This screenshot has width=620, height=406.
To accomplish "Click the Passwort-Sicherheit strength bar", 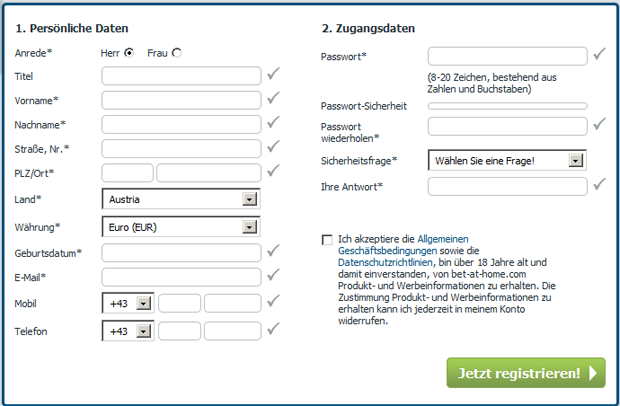I will [x=508, y=106].
